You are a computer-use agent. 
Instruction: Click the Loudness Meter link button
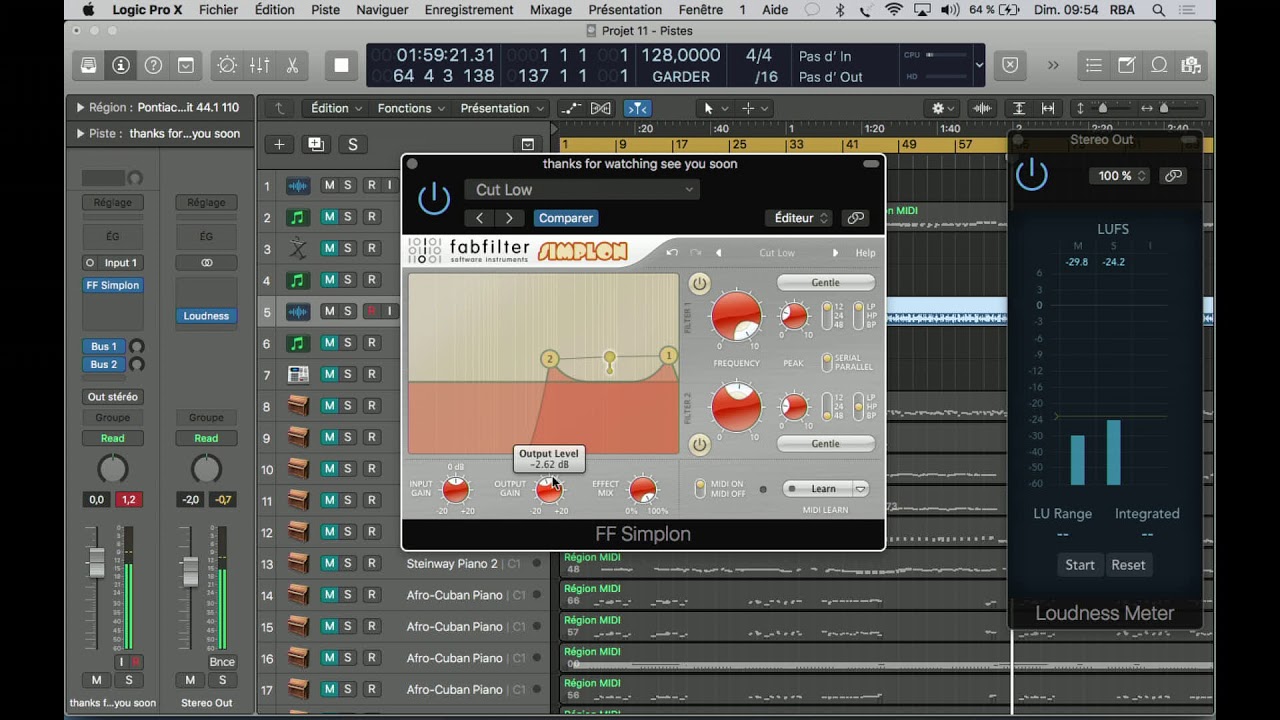pyautogui.click(x=1173, y=176)
